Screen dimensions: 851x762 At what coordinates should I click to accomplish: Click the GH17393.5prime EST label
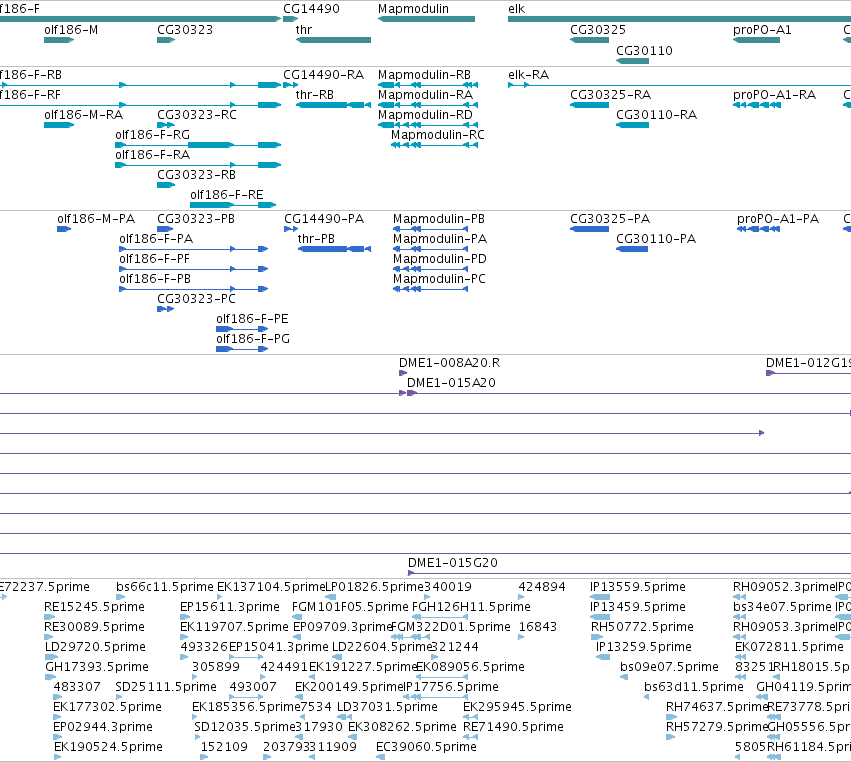(x=97, y=666)
